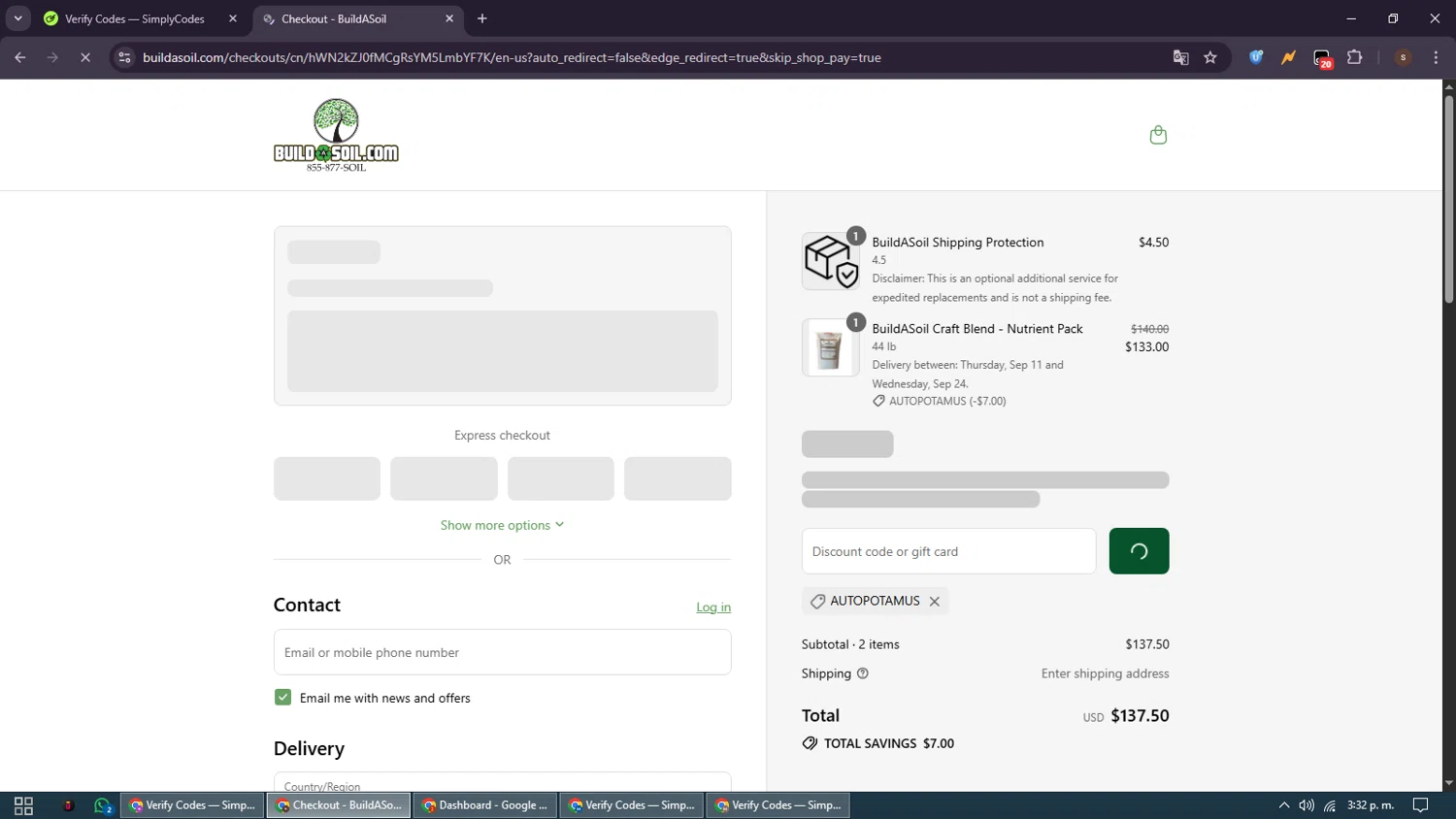Open the Country/Region dropdown
Viewport: 1456px width, 819px height.
tap(502, 782)
